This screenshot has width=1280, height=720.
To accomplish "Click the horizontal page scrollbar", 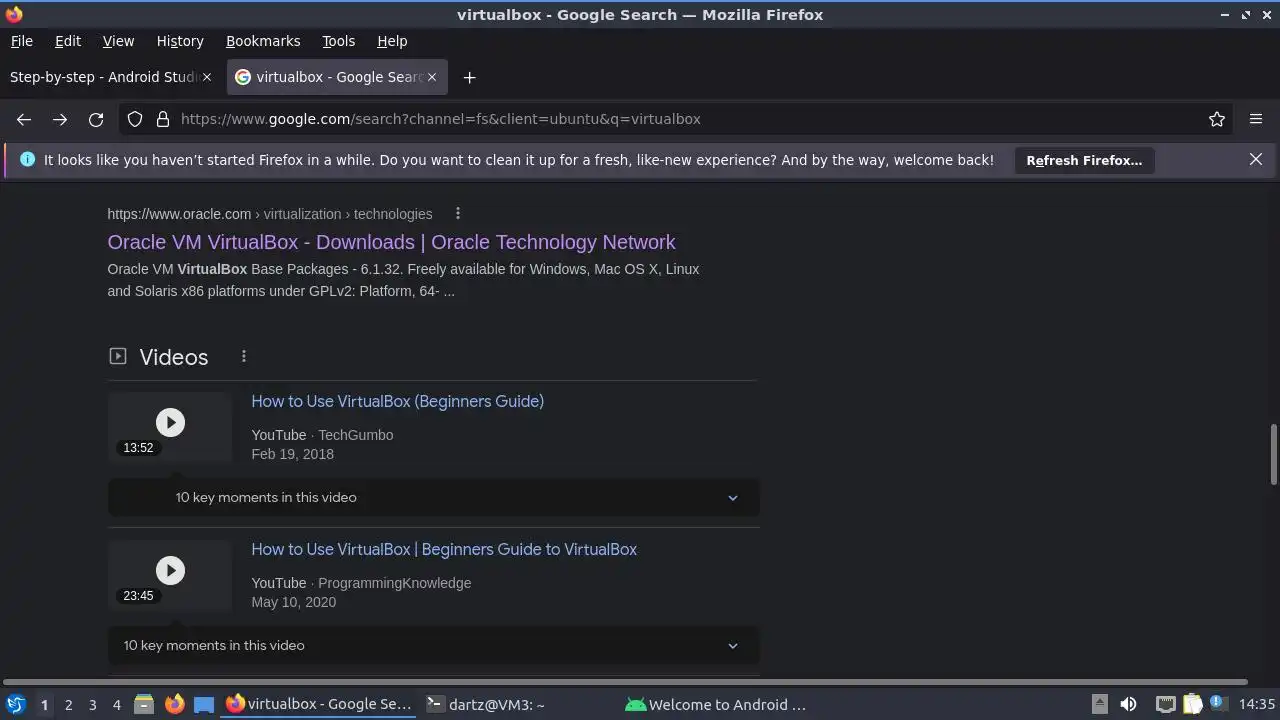I will (x=625, y=682).
